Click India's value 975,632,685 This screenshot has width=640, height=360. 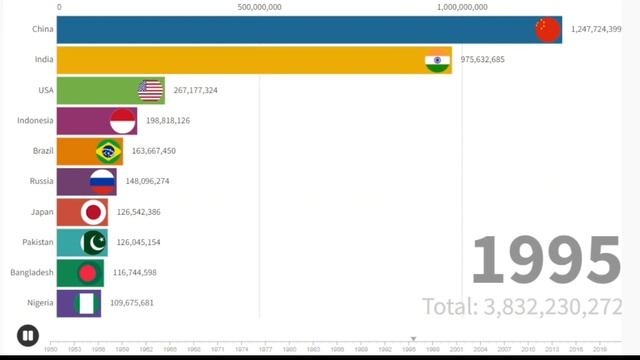(x=482, y=60)
